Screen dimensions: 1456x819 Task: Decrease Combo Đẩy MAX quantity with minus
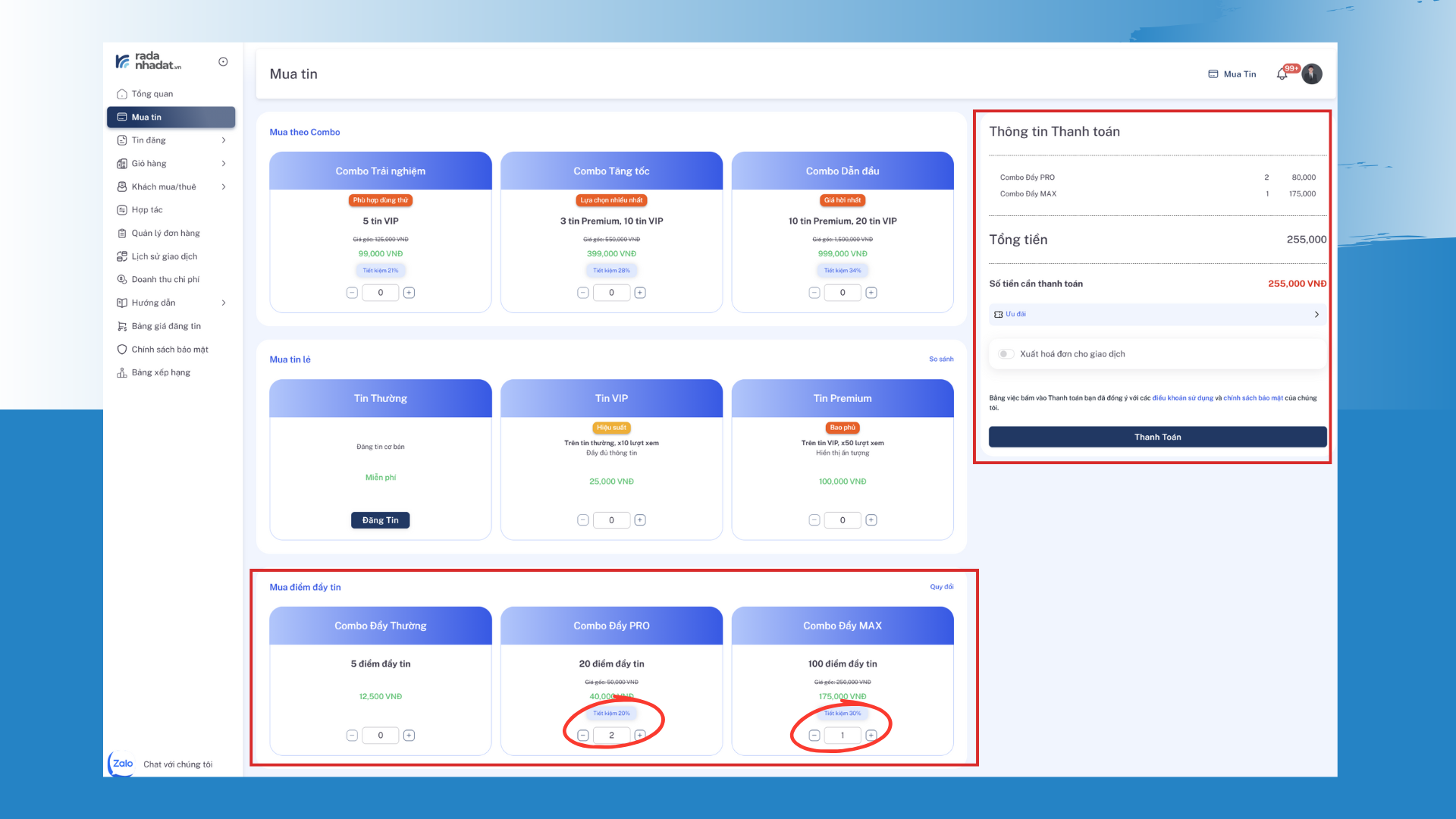(814, 735)
